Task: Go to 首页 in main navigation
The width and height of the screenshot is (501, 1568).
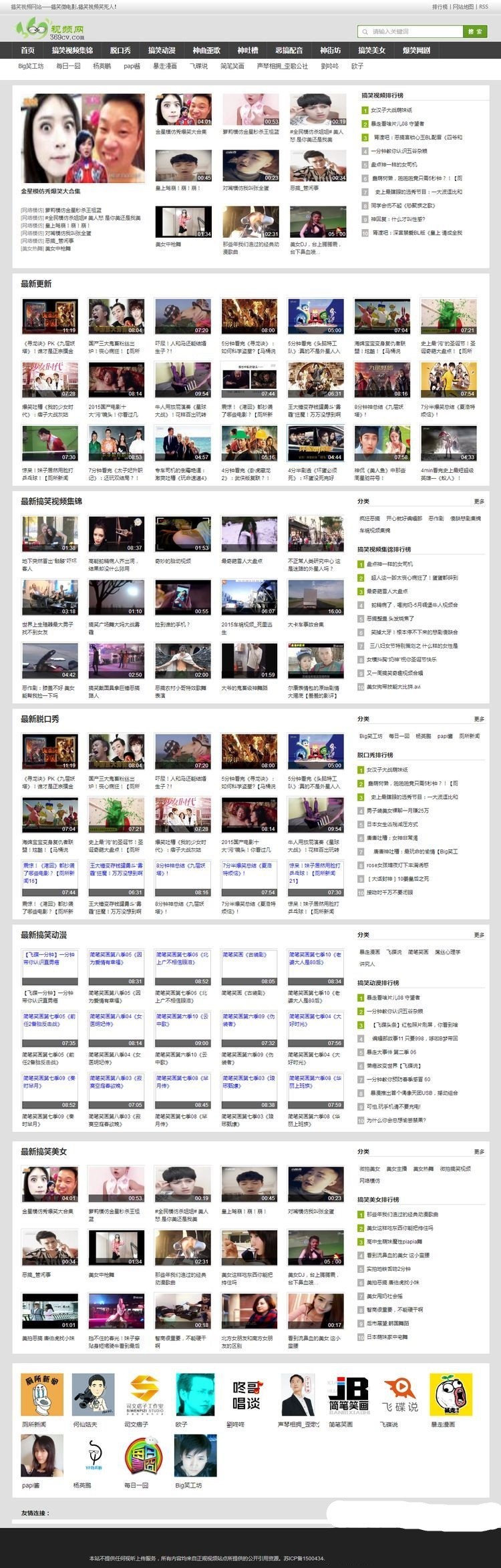Action: [27, 50]
